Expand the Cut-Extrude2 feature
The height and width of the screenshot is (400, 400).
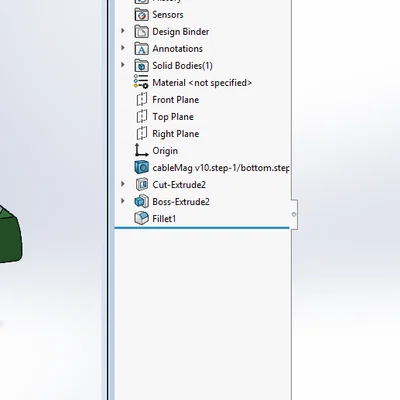123,184
